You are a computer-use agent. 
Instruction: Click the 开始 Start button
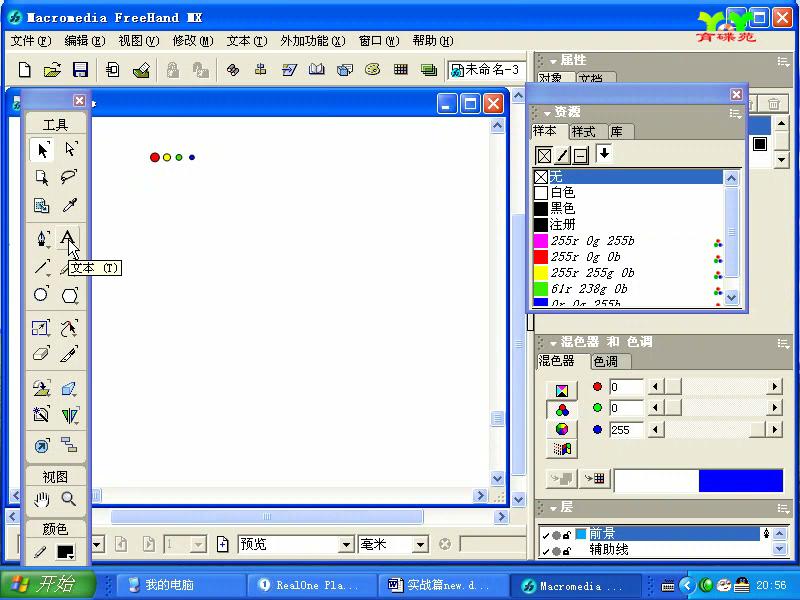click(x=49, y=584)
